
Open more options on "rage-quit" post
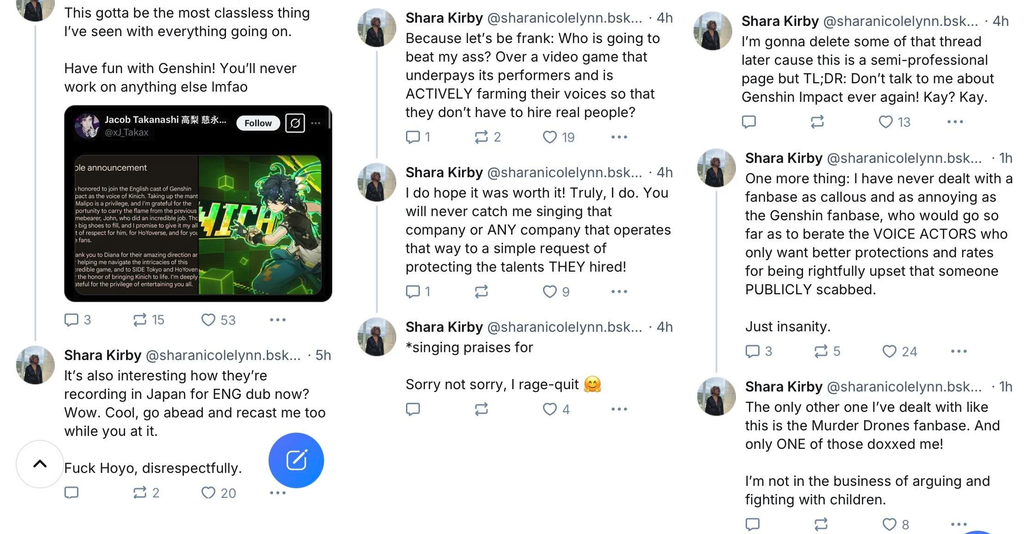click(619, 409)
